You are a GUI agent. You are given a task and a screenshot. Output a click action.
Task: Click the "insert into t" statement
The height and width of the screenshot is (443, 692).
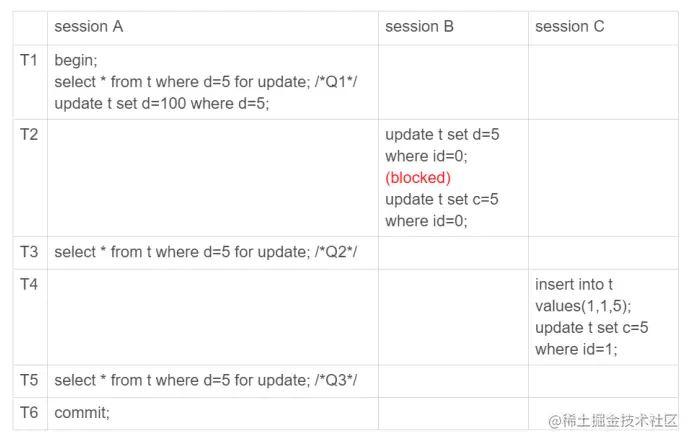pyautogui.click(x=574, y=285)
